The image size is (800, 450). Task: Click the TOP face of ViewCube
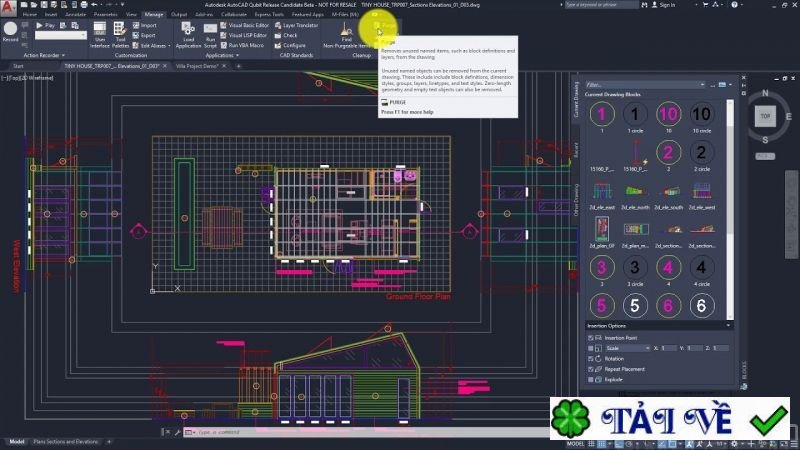(765, 116)
